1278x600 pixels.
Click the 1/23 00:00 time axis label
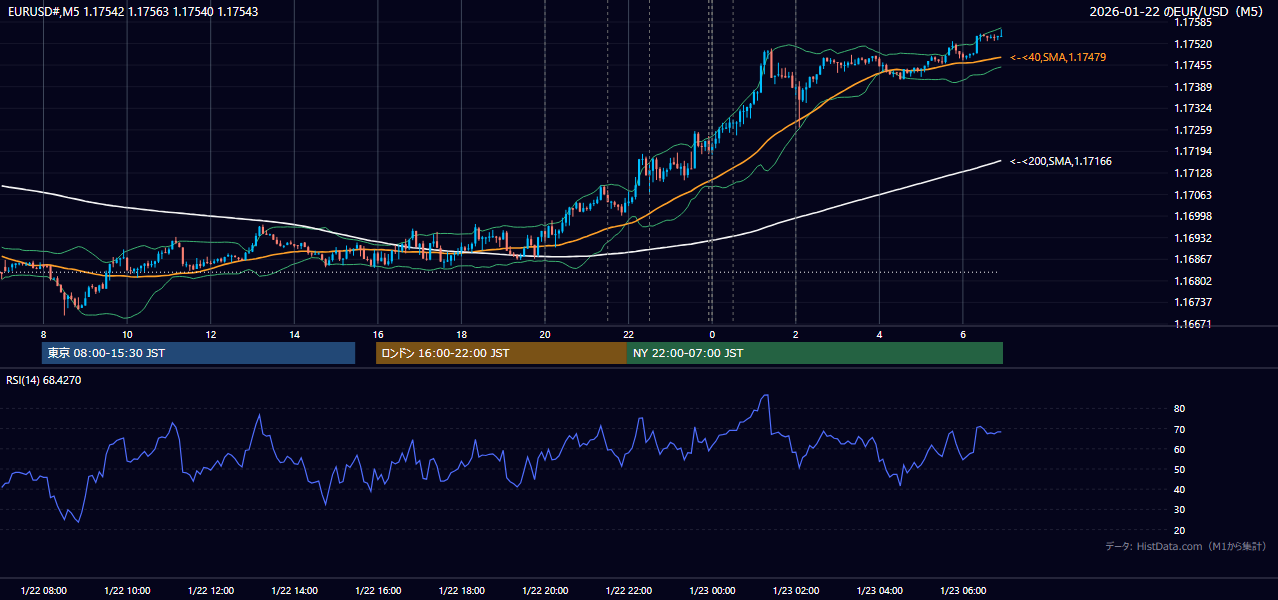tap(712, 590)
